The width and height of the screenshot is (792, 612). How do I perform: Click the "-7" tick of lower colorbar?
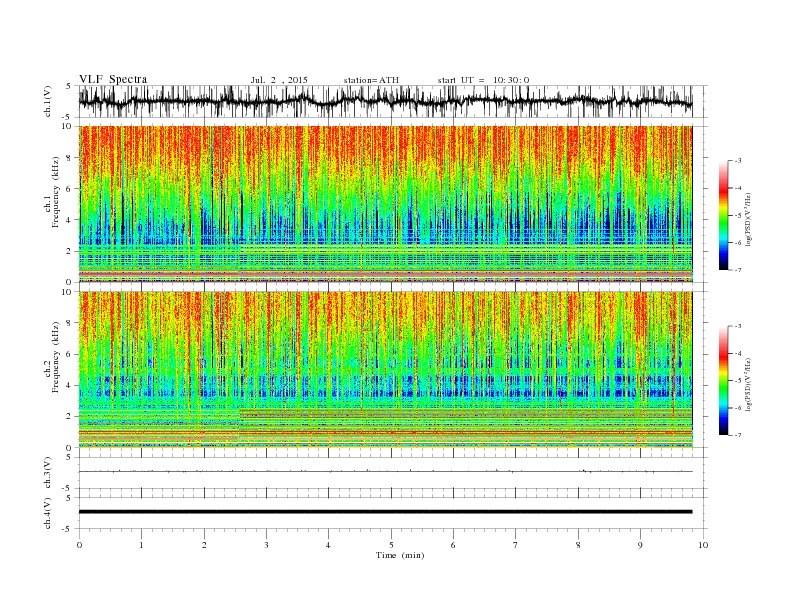(738, 435)
